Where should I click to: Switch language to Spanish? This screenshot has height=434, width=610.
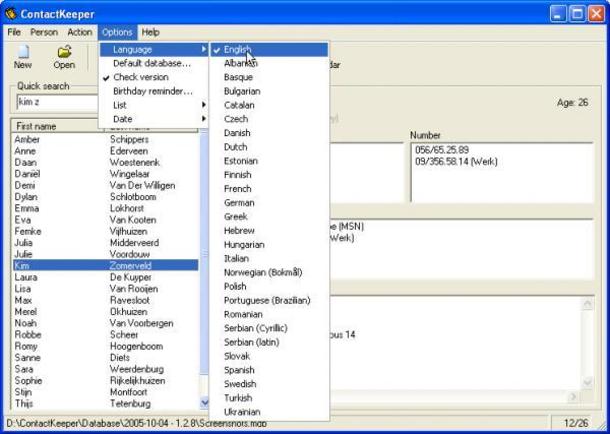point(269,370)
